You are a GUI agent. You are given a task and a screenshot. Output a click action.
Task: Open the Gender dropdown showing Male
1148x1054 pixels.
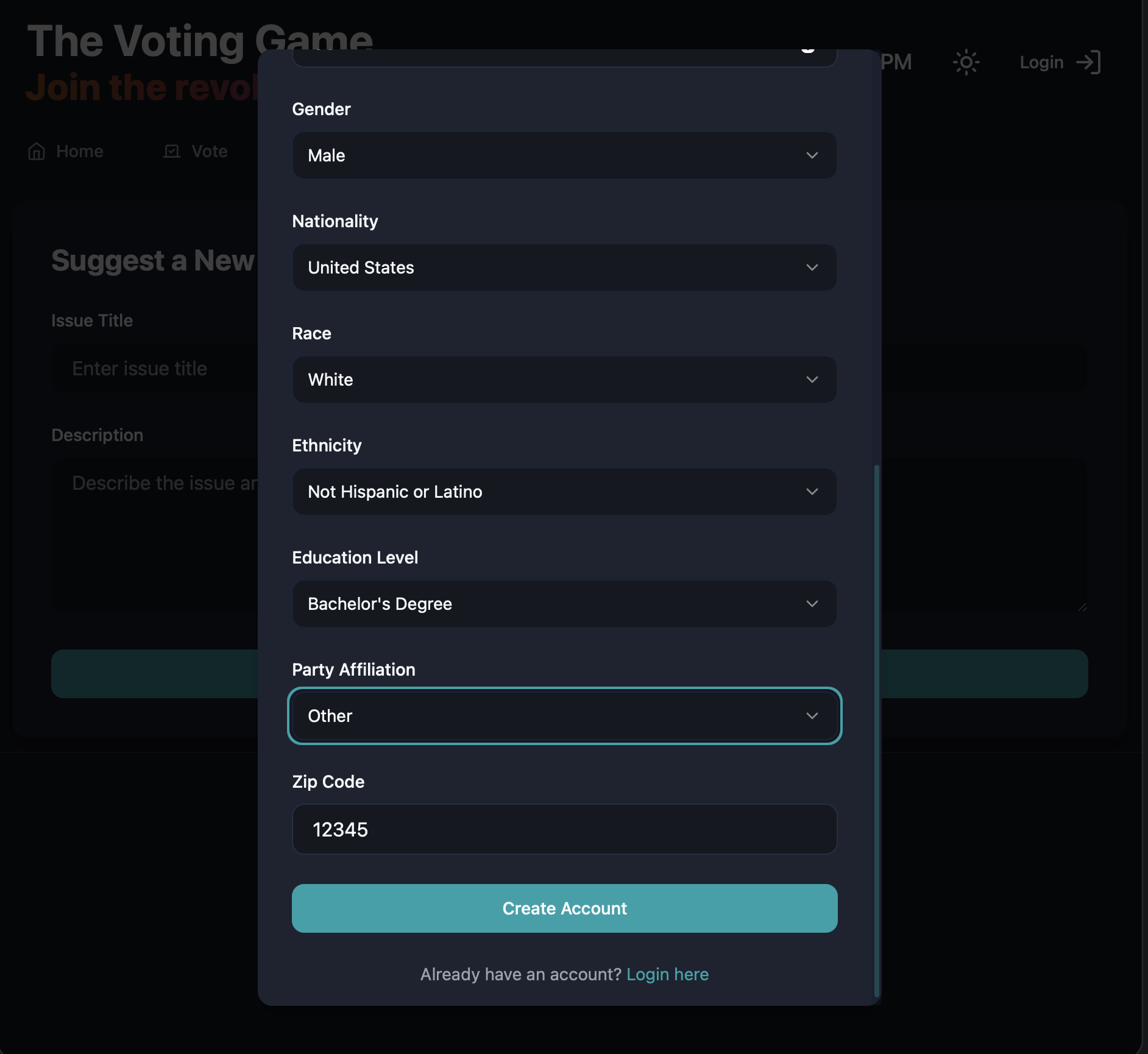click(564, 155)
